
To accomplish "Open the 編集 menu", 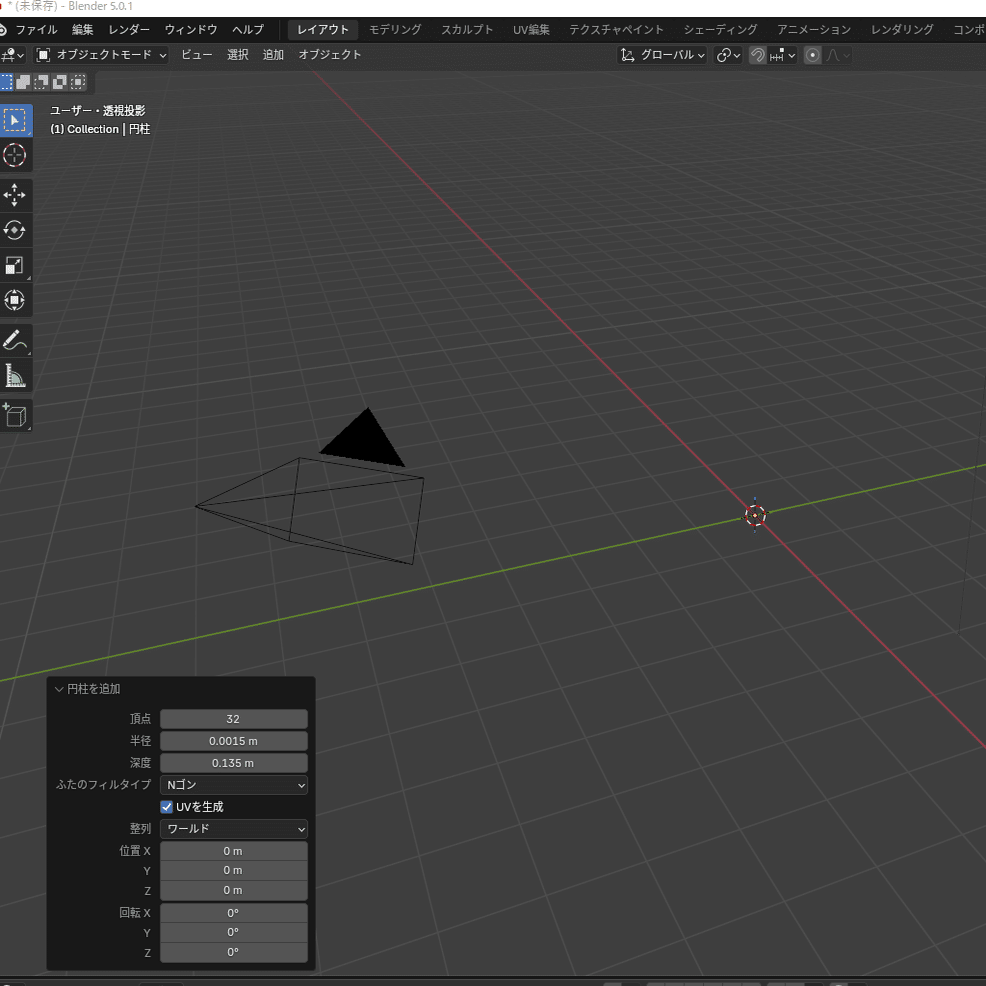I will coord(82,30).
